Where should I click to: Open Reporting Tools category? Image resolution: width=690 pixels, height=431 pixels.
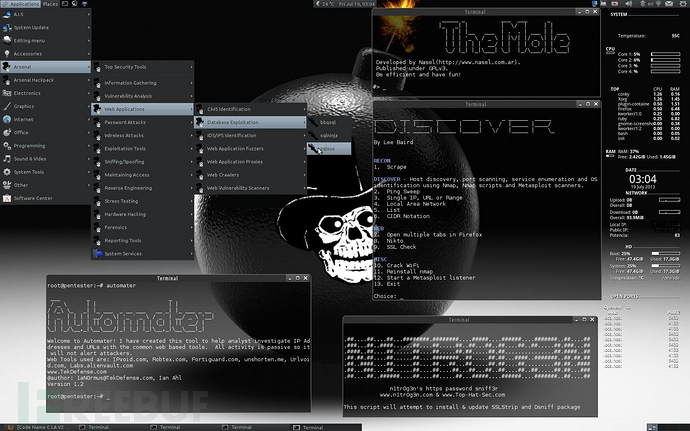pos(143,241)
